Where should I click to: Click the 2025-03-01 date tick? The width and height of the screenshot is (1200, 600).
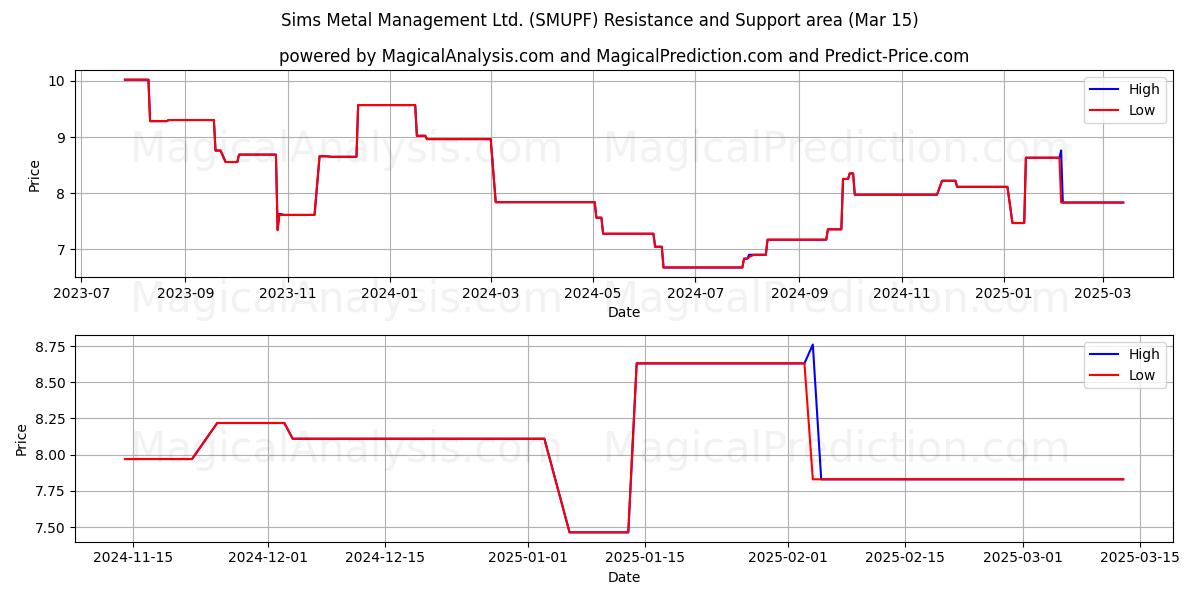pyautogui.click(x=1023, y=558)
